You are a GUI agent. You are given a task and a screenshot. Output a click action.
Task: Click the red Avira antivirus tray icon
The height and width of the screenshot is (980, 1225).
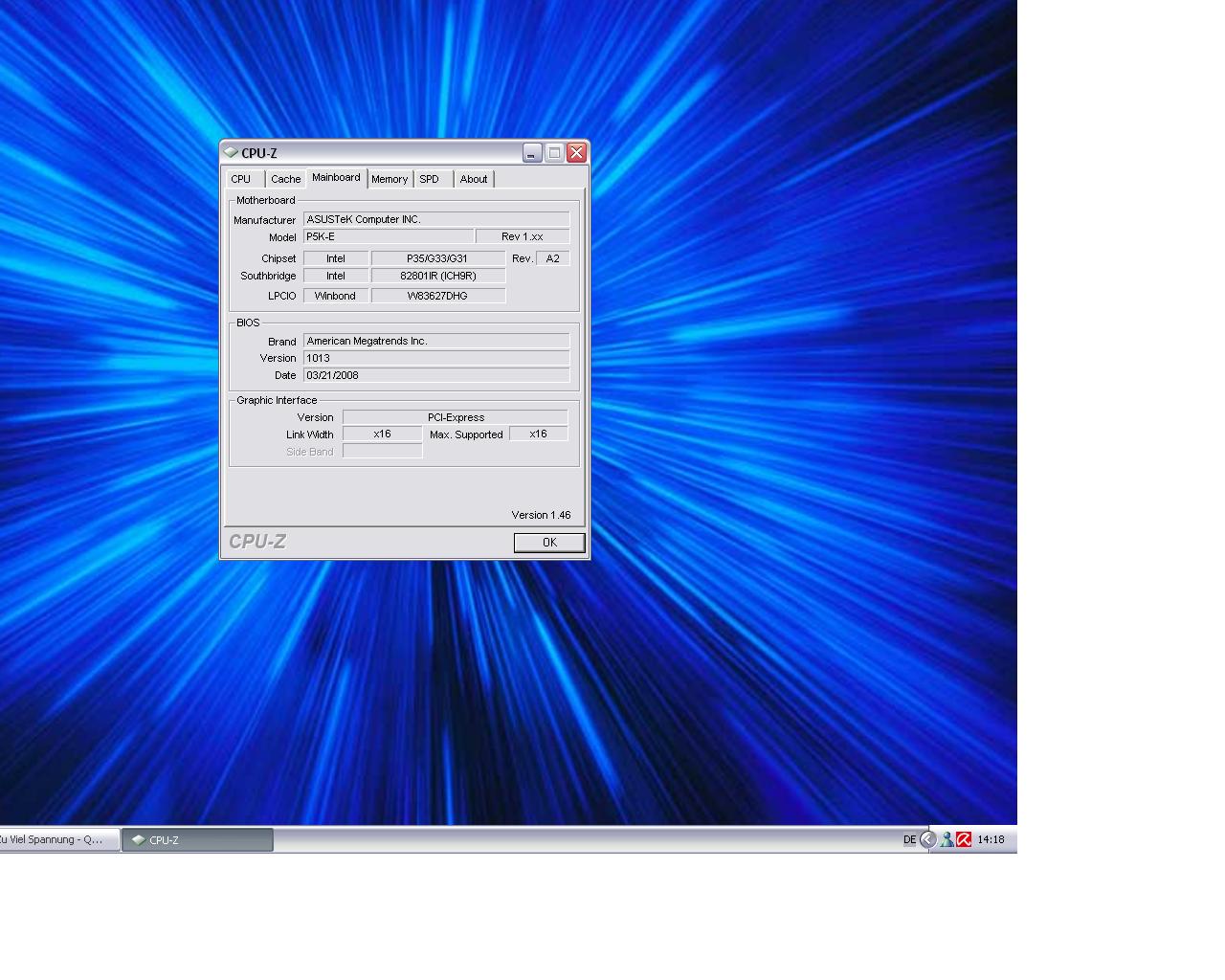pos(964,840)
